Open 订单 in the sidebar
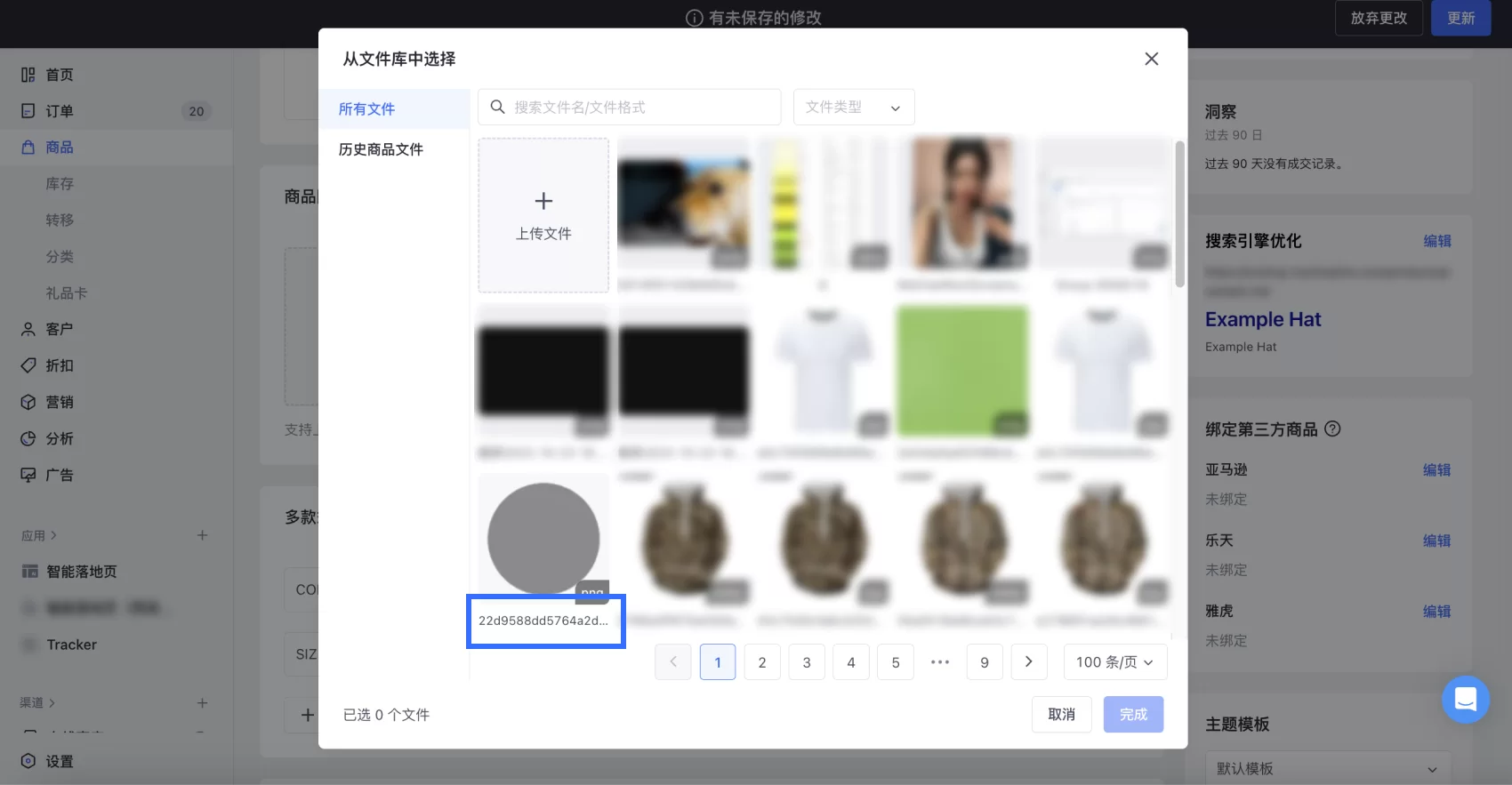 pyautogui.click(x=60, y=111)
